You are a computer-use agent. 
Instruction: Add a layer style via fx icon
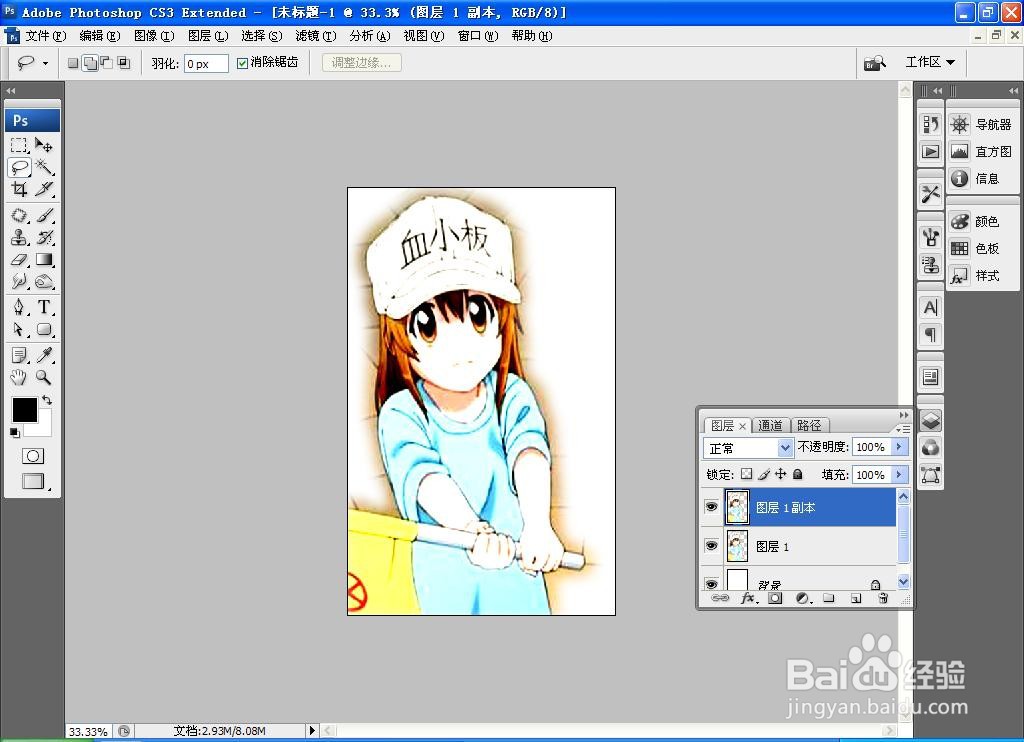click(x=748, y=598)
